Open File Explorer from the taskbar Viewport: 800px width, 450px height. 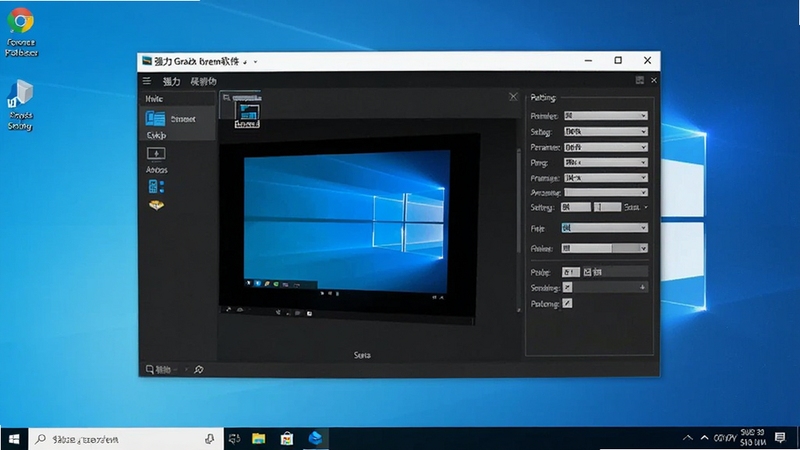coord(259,439)
